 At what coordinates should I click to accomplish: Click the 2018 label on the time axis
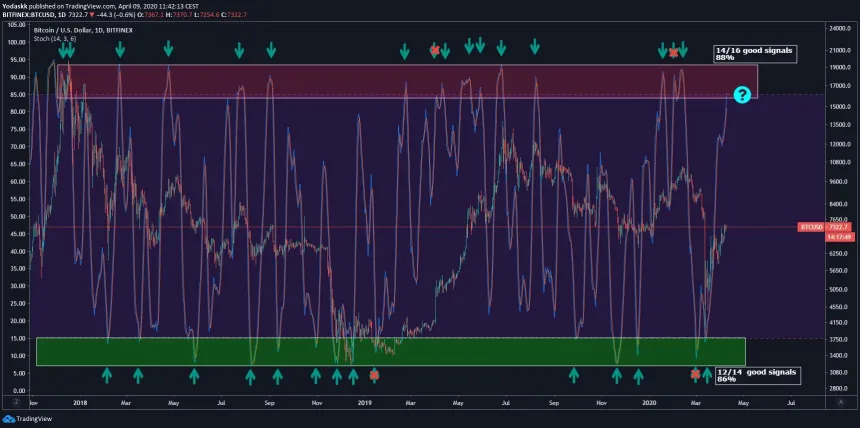80,403
